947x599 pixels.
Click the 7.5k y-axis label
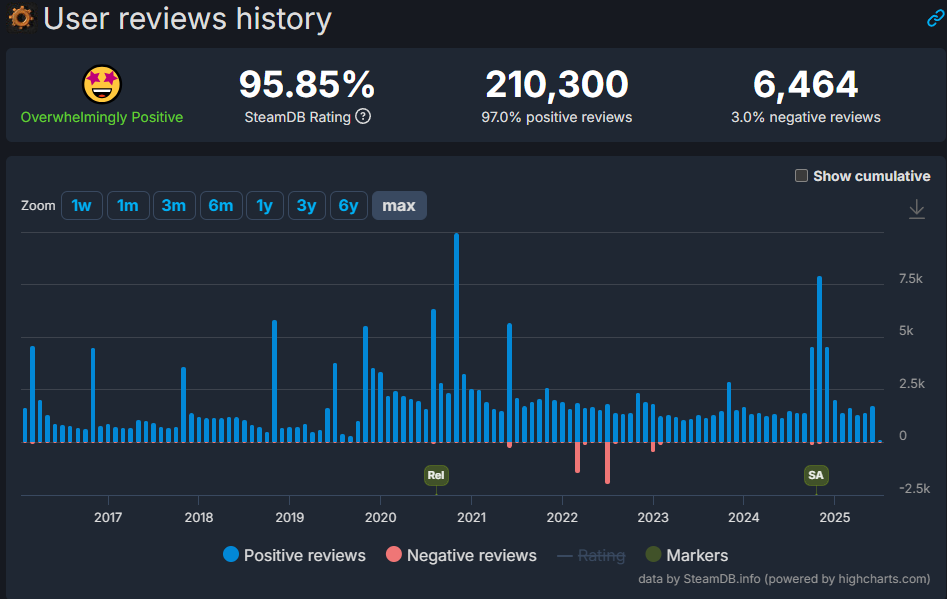(x=910, y=278)
